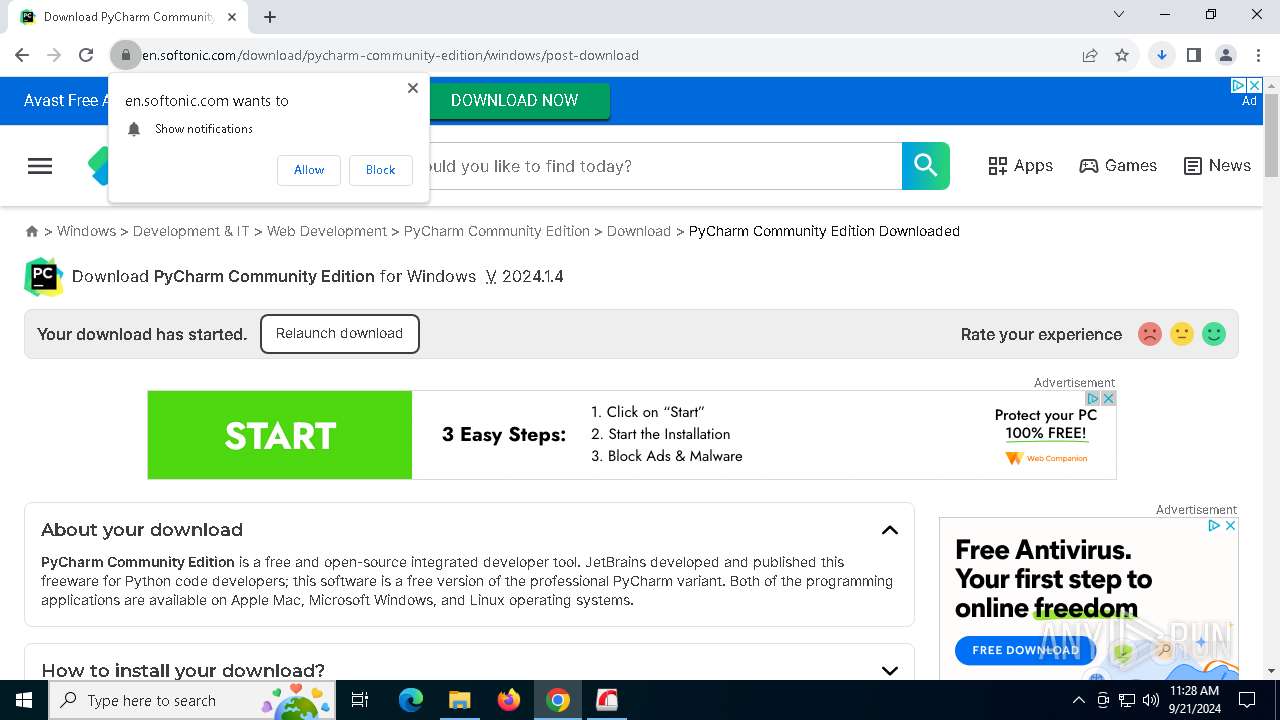This screenshot has width=1280, height=720.
Task: Close the Free Antivirus side ad
Action: [1231, 525]
